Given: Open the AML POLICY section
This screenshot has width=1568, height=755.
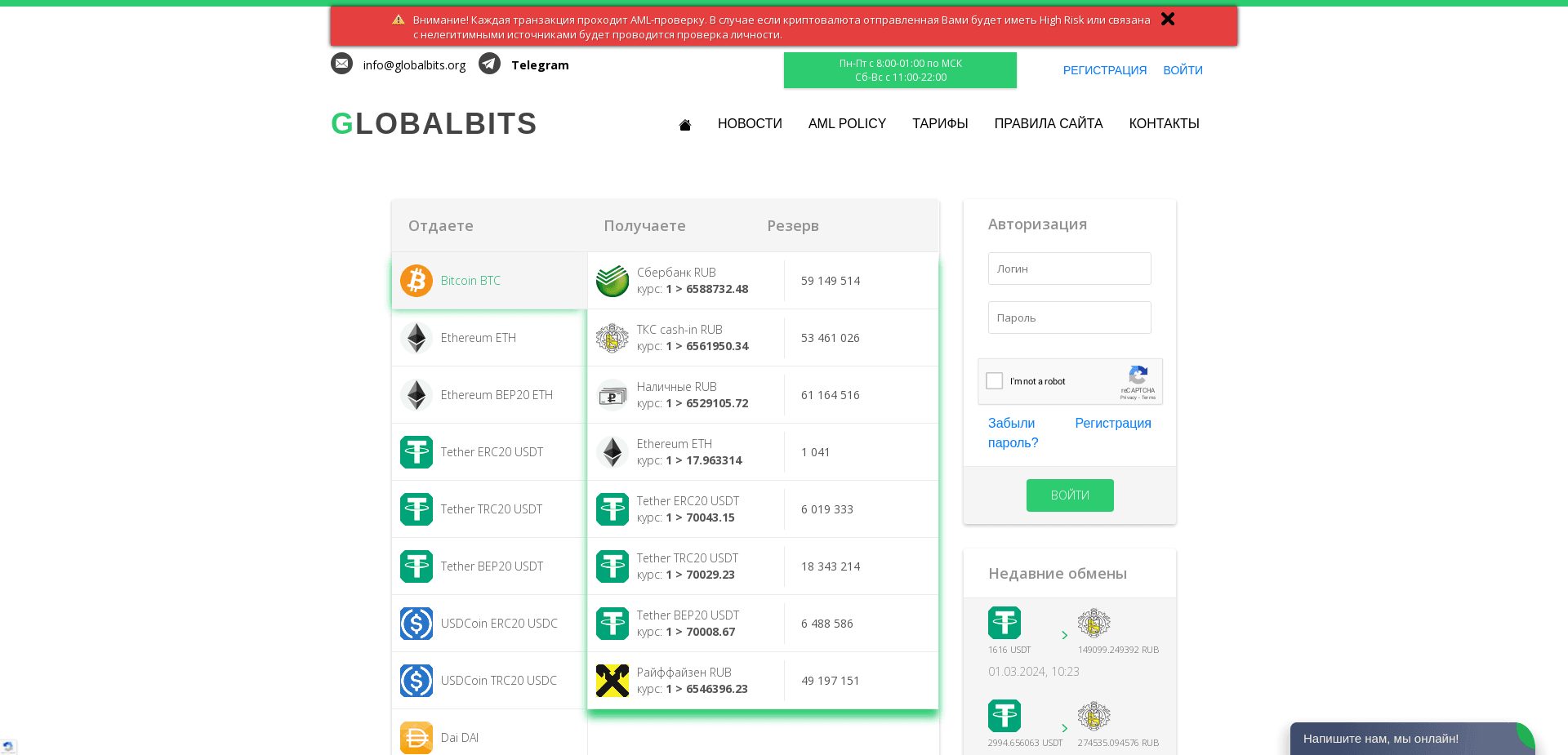Looking at the screenshot, I should (847, 123).
